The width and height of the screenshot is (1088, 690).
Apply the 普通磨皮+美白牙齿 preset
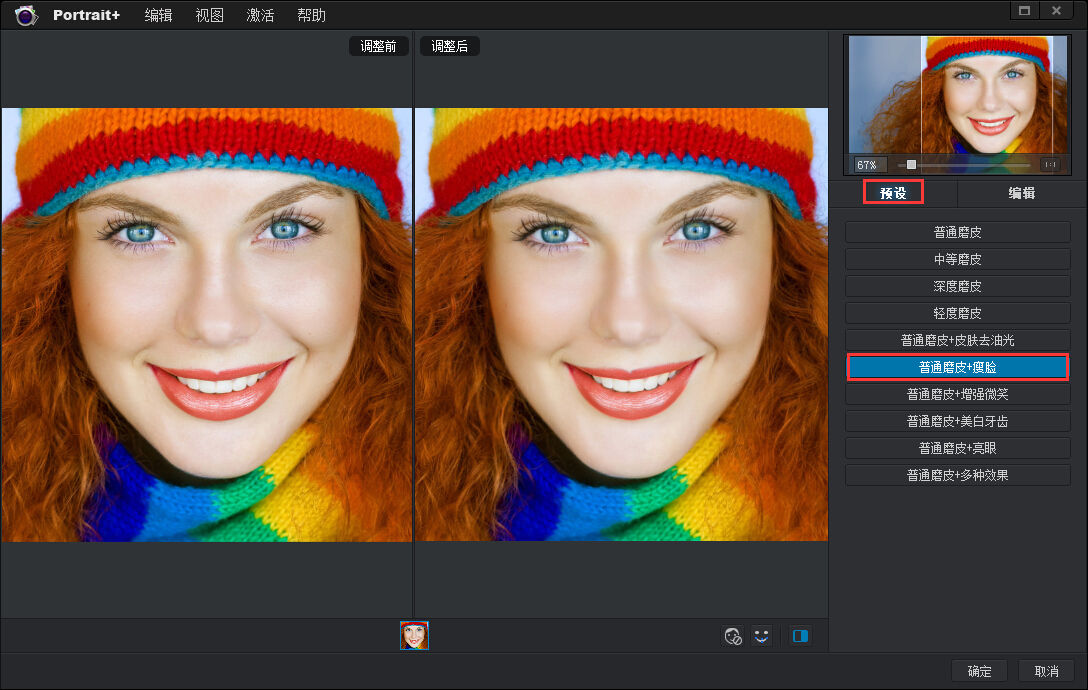(958, 421)
